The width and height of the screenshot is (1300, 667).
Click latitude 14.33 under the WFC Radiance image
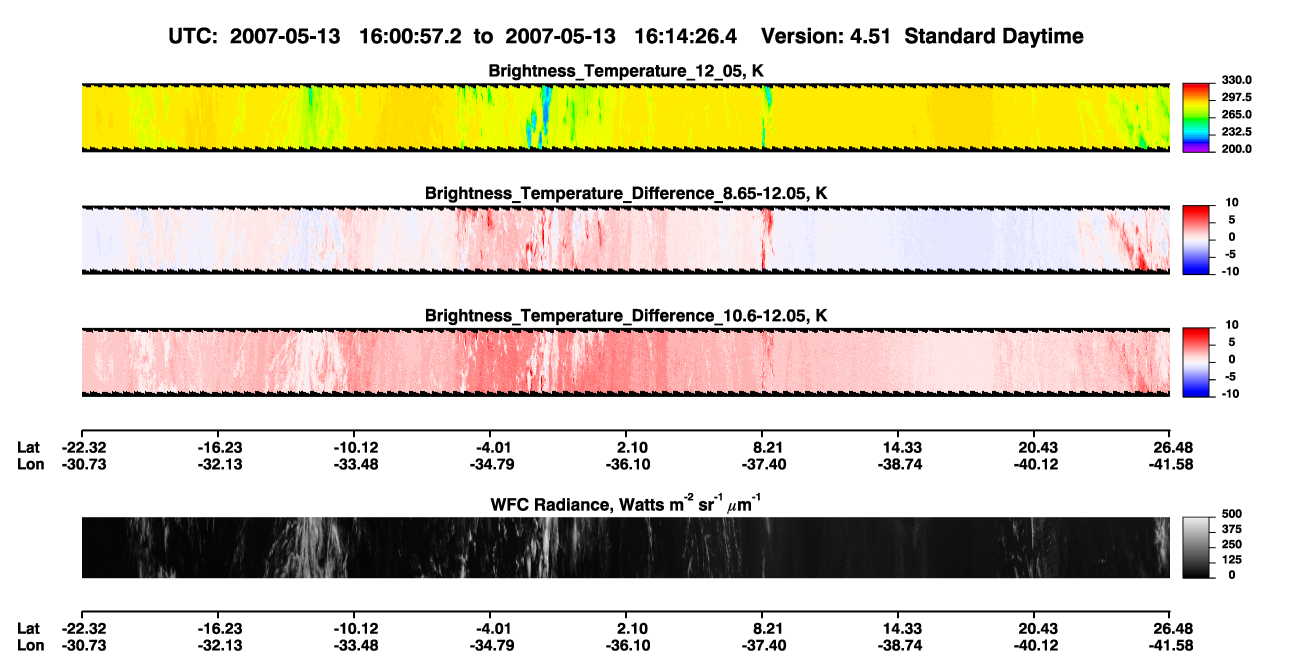pyautogui.click(x=902, y=628)
